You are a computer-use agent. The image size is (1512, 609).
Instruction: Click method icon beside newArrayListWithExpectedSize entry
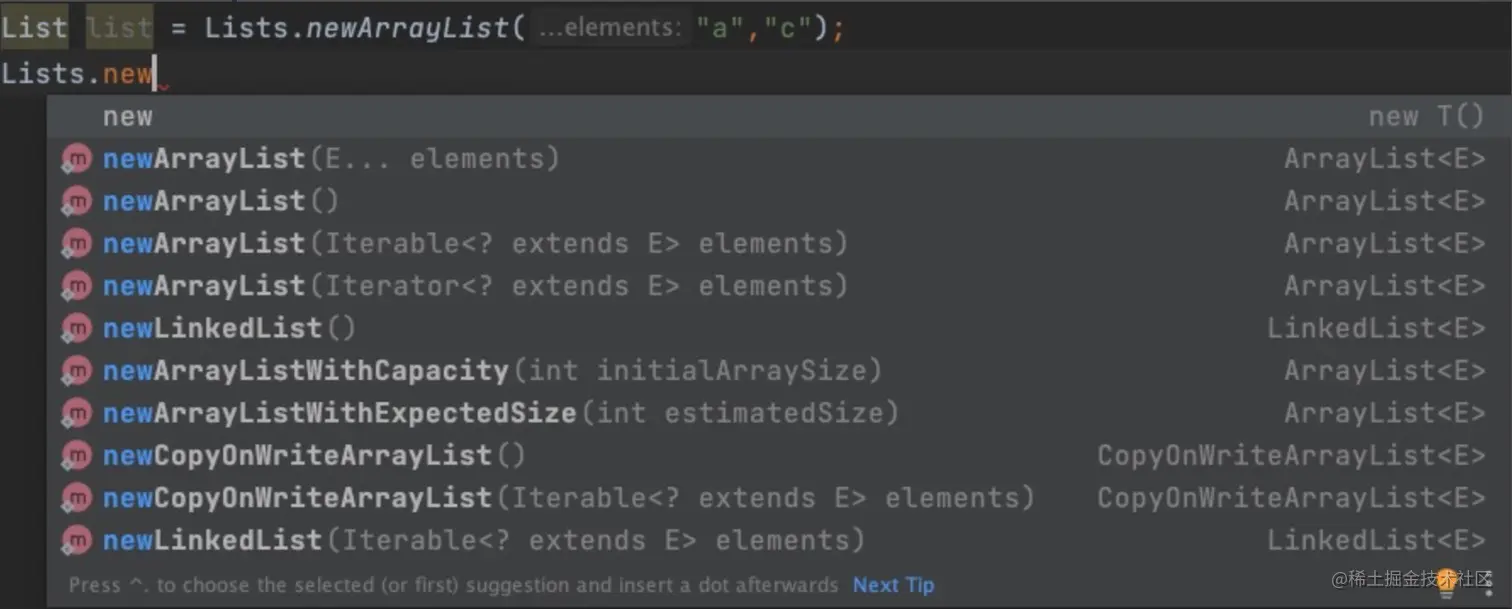click(76, 413)
